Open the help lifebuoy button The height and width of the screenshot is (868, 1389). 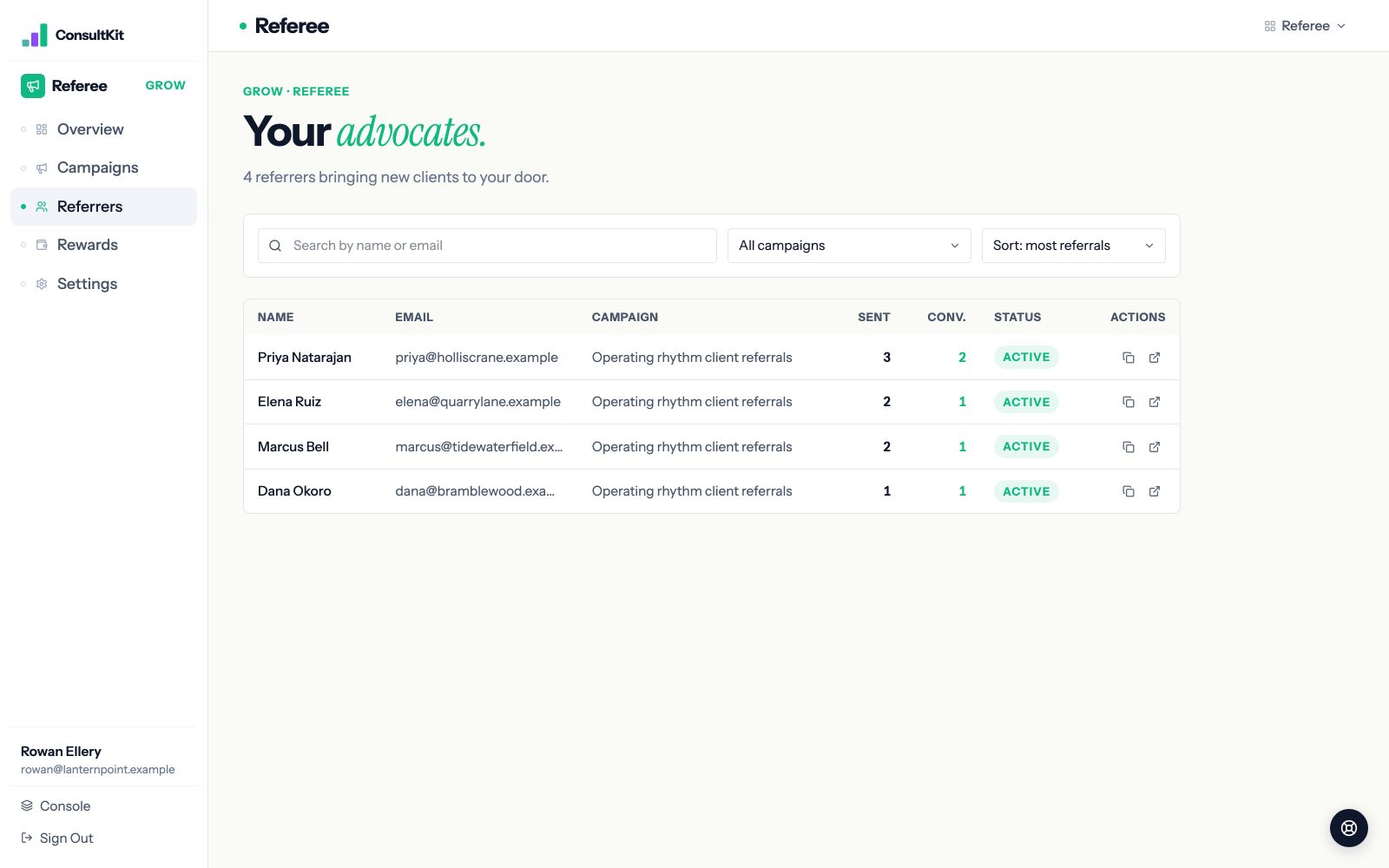pos(1349,828)
